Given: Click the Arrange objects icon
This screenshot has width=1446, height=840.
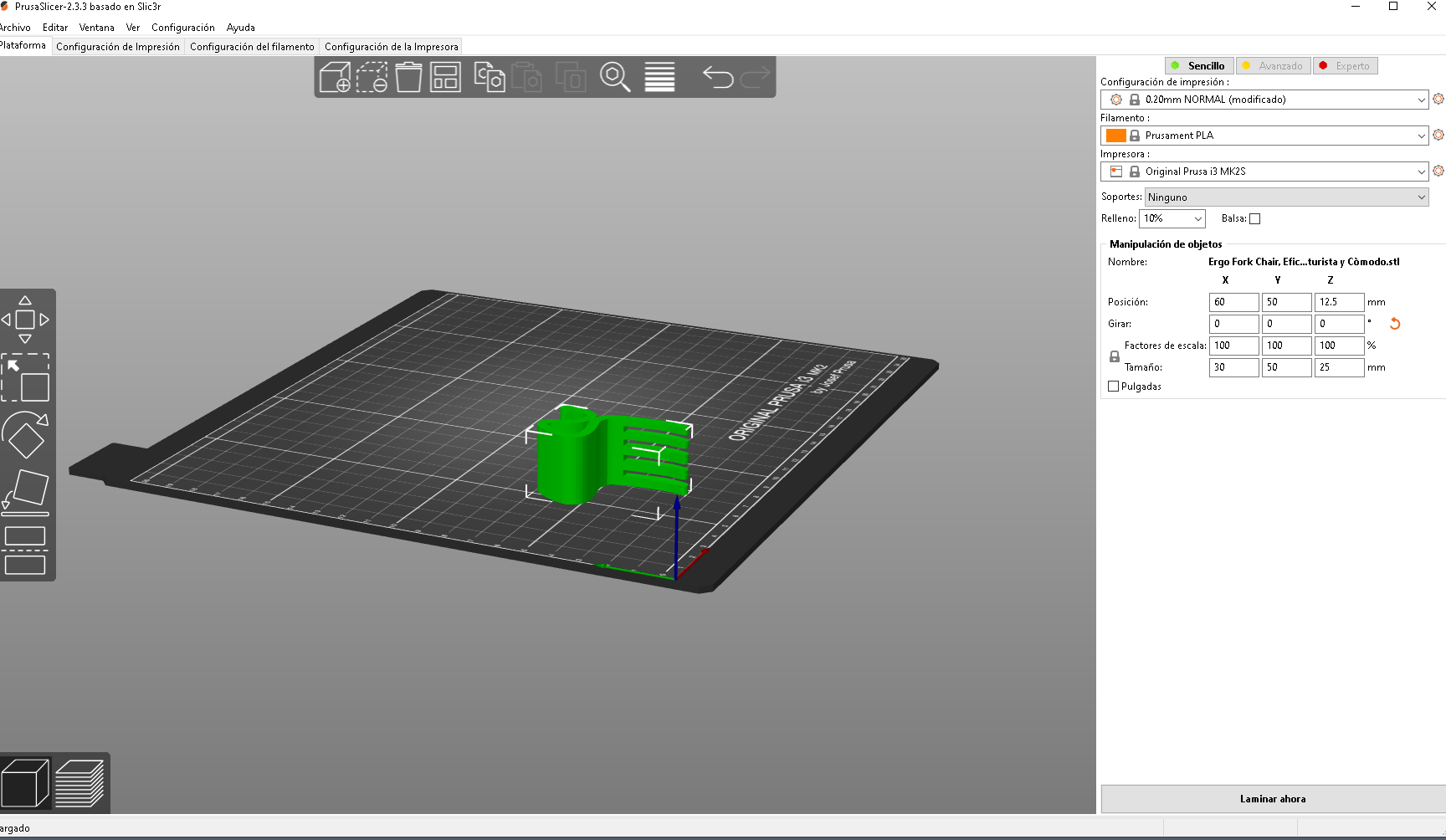Looking at the screenshot, I should 445,77.
